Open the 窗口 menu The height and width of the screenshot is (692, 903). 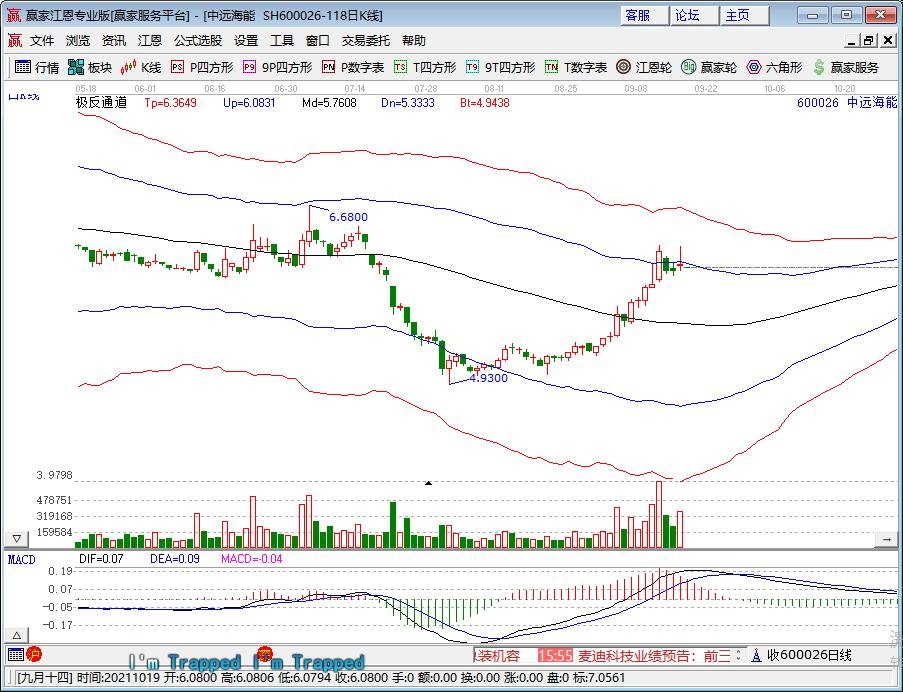point(317,40)
